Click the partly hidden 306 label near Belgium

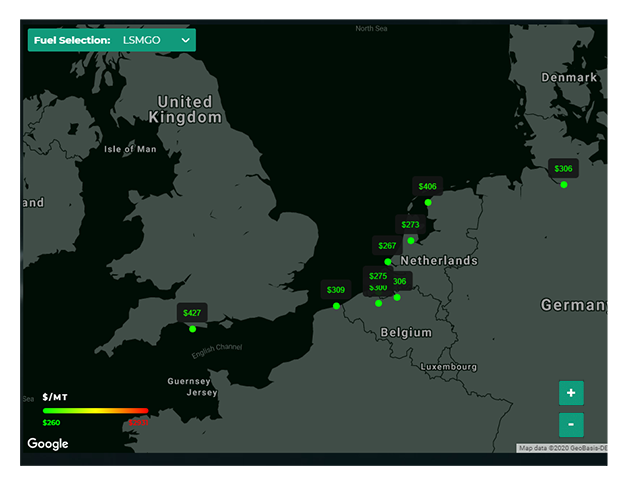pyautogui.click(x=402, y=281)
